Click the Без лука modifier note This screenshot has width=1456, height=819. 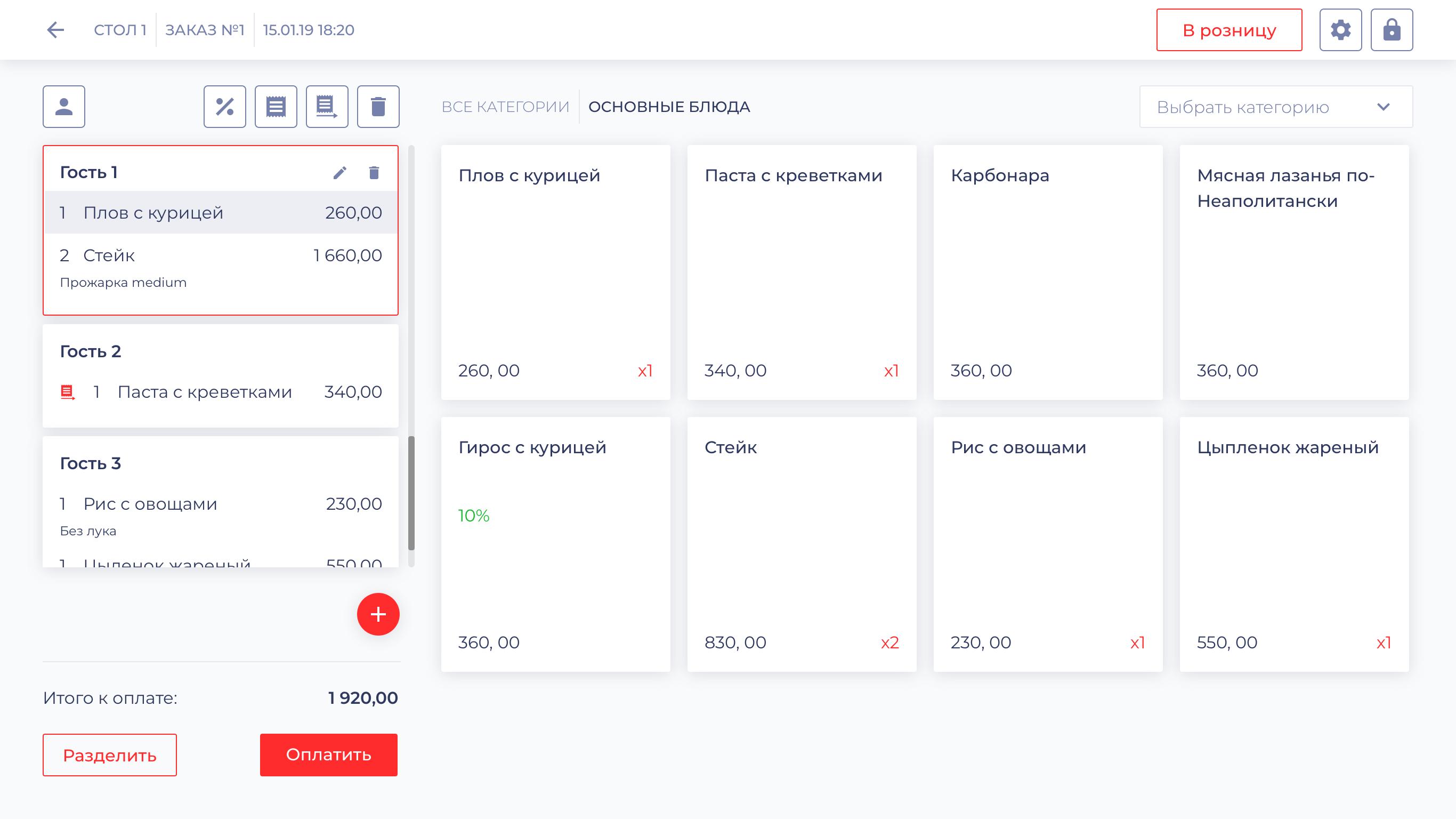pyautogui.click(x=88, y=531)
